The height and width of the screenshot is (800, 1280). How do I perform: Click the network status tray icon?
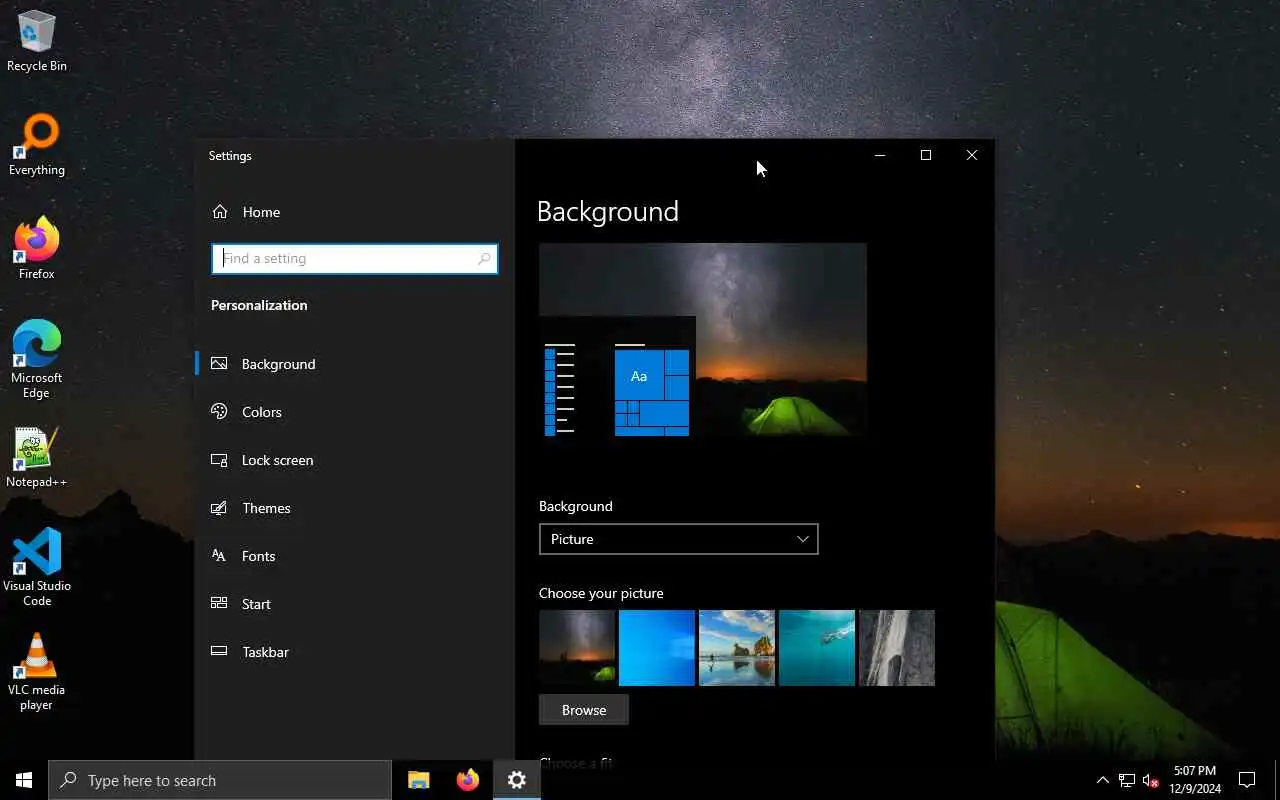1127,780
